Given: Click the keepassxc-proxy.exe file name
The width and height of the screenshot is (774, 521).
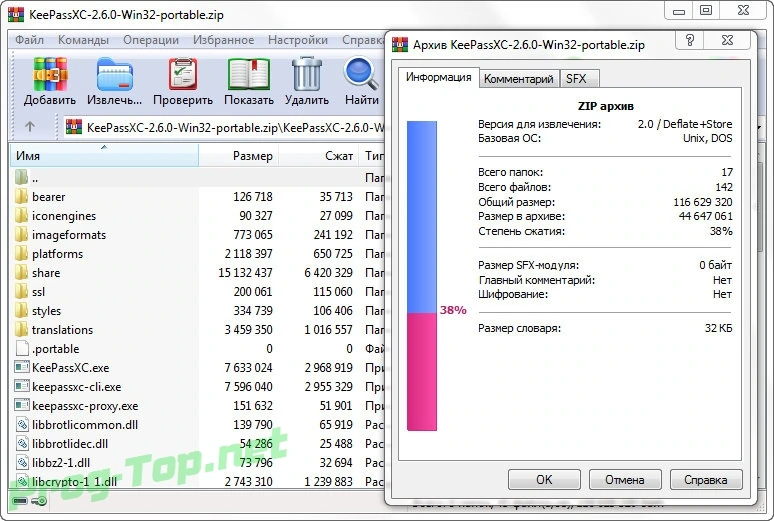Looking at the screenshot, I should pyautogui.click(x=85, y=406).
